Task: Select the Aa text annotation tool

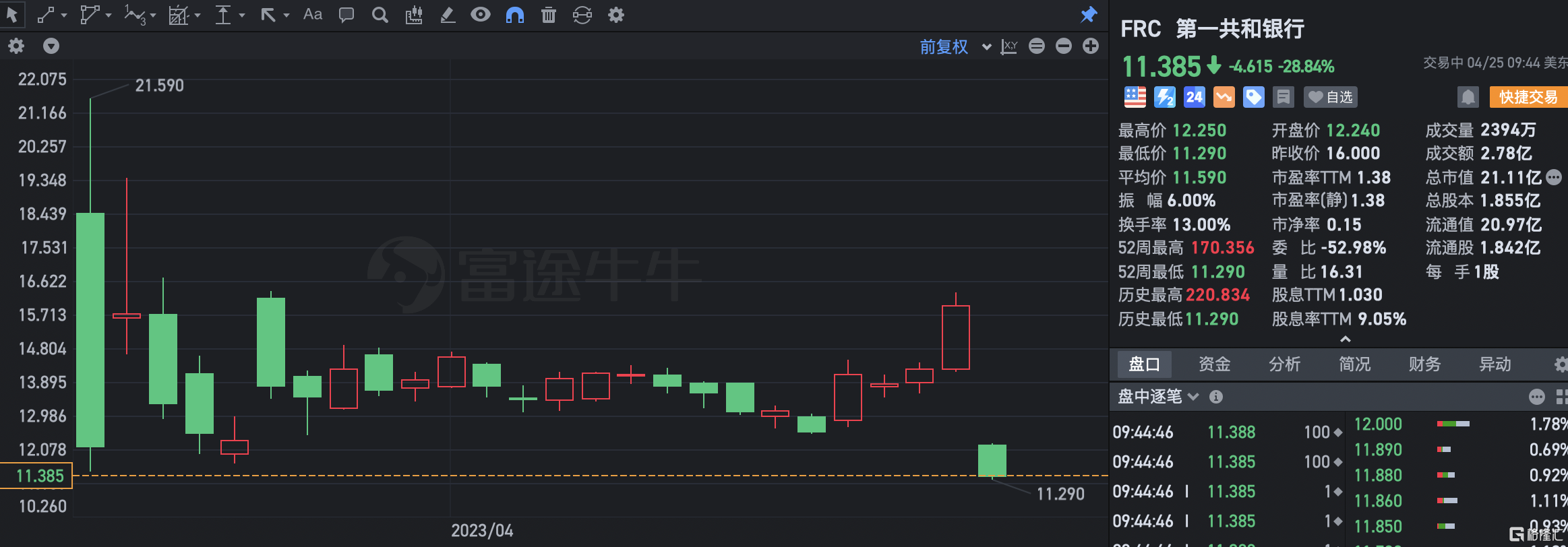Action: [313, 15]
